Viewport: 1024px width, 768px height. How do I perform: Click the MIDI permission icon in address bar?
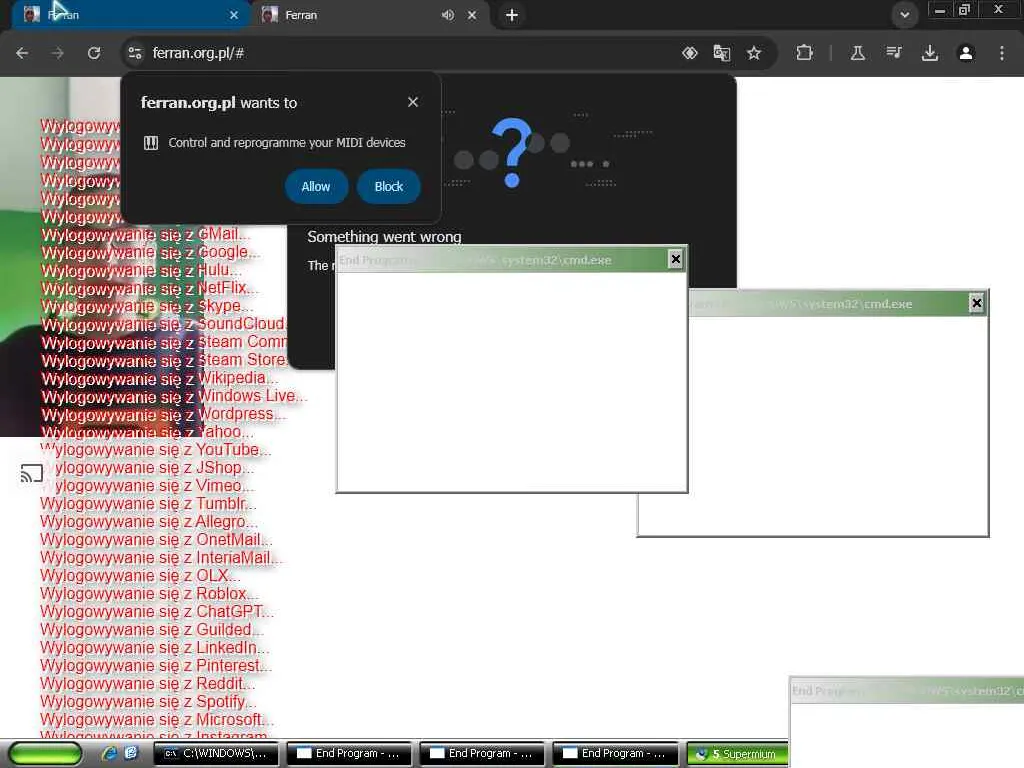(690, 53)
